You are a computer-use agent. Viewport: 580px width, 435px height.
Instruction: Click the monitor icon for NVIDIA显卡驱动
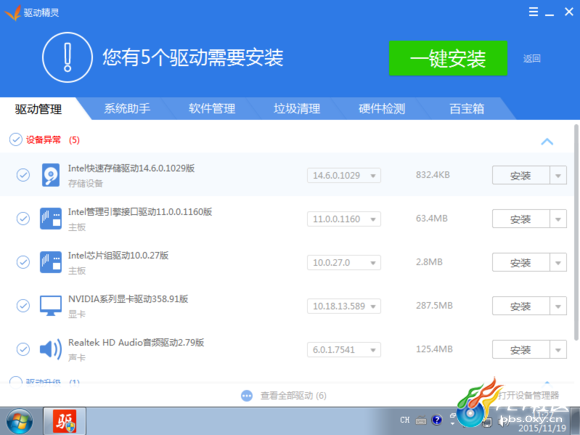pos(51,306)
